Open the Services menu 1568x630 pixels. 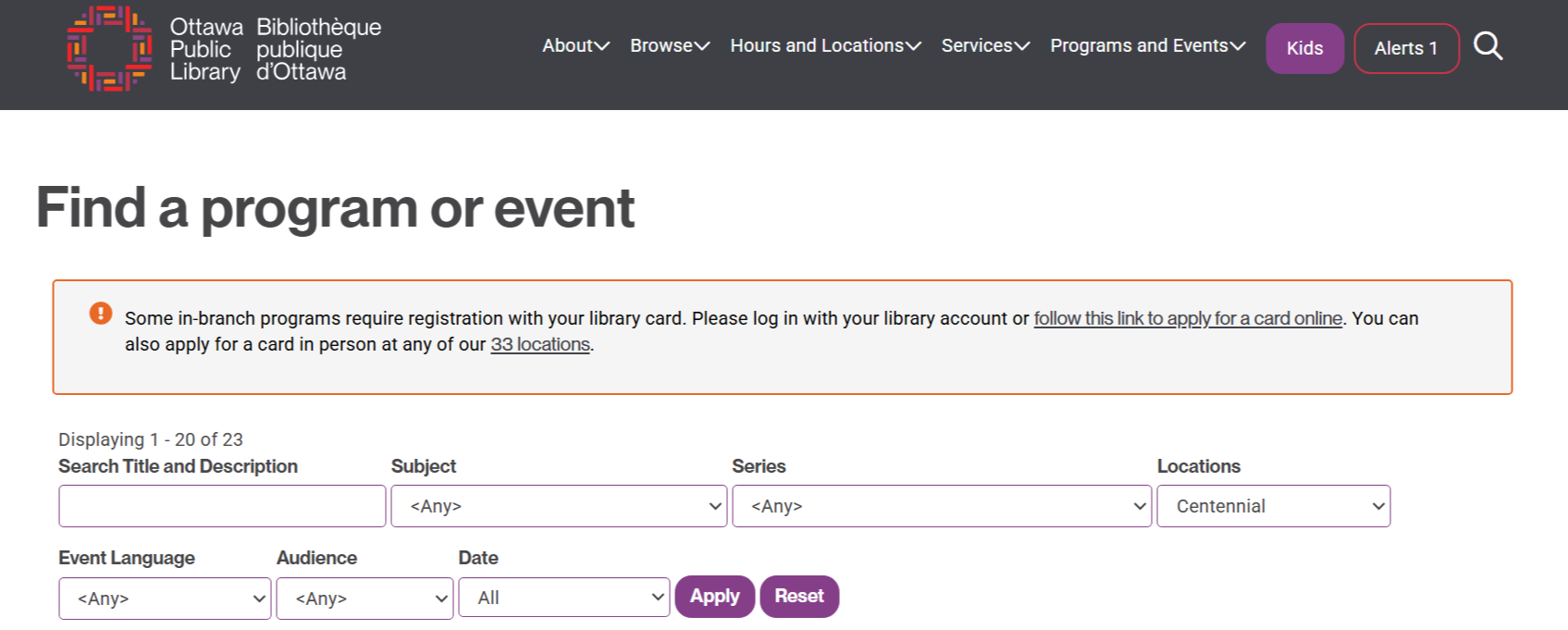pos(984,46)
